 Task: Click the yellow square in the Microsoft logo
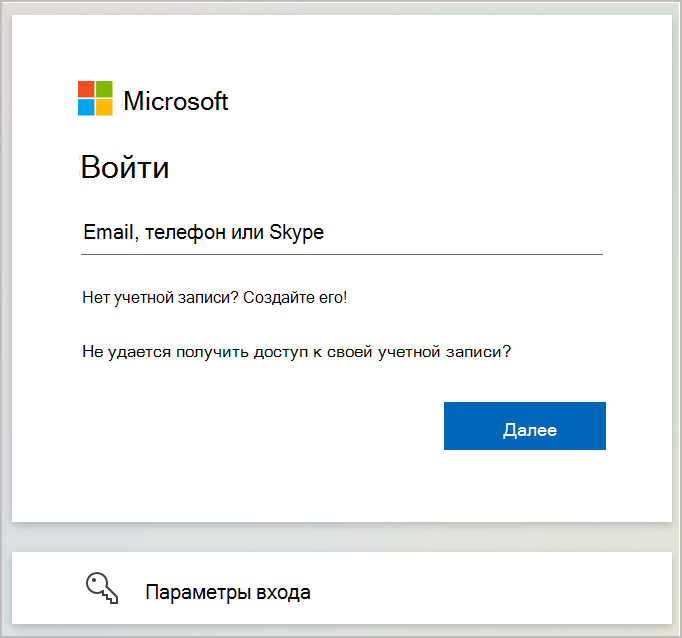[104, 107]
